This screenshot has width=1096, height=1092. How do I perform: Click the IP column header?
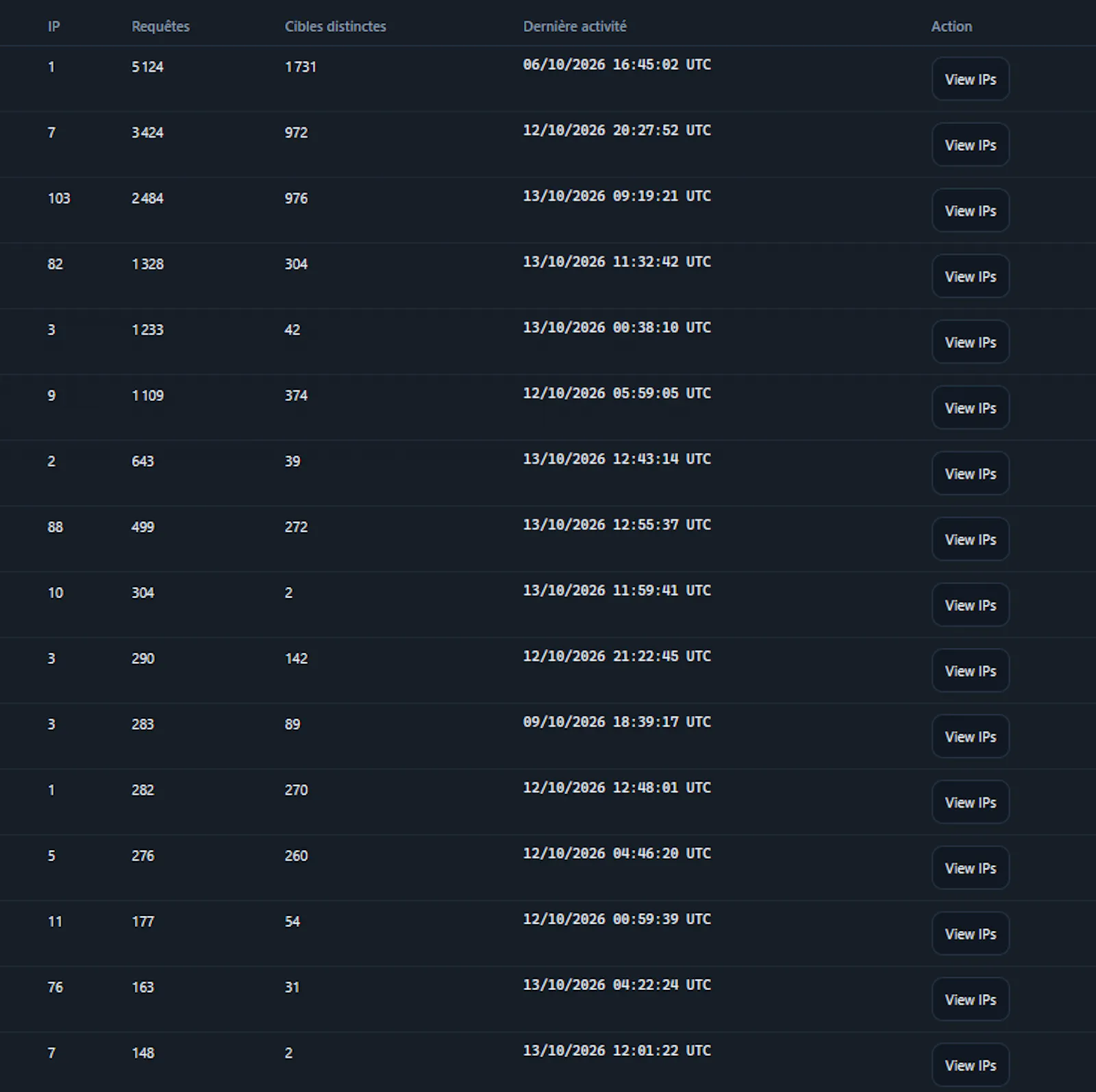53,27
